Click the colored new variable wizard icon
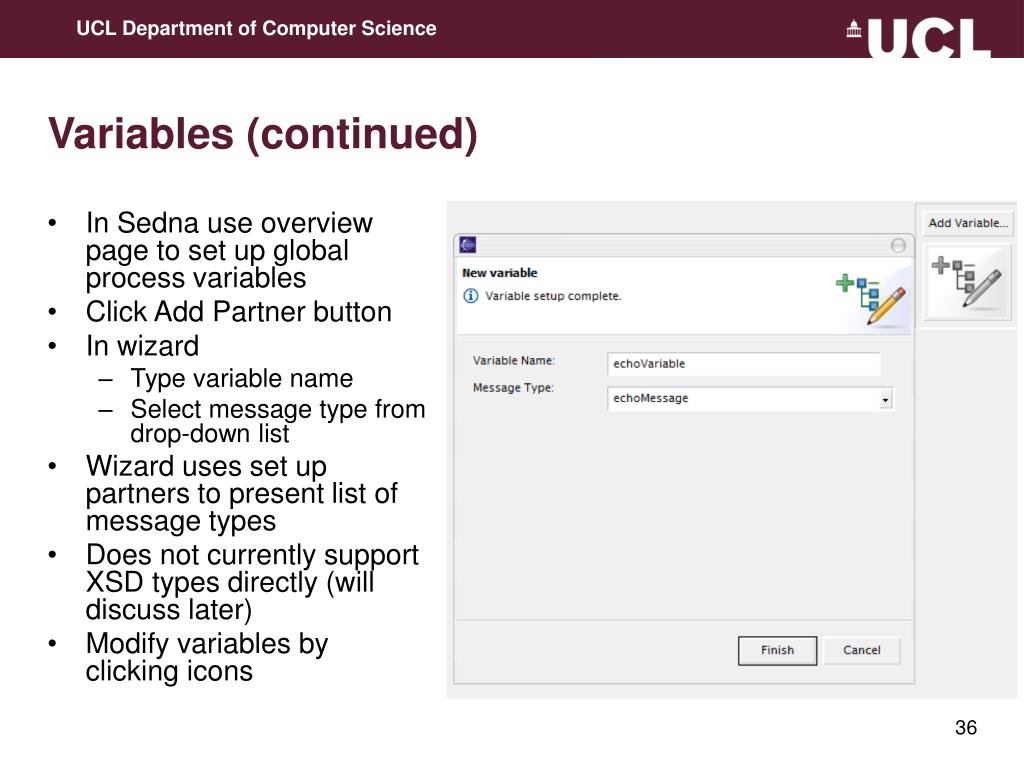This screenshot has width=1024, height=768. [x=871, y=298]
